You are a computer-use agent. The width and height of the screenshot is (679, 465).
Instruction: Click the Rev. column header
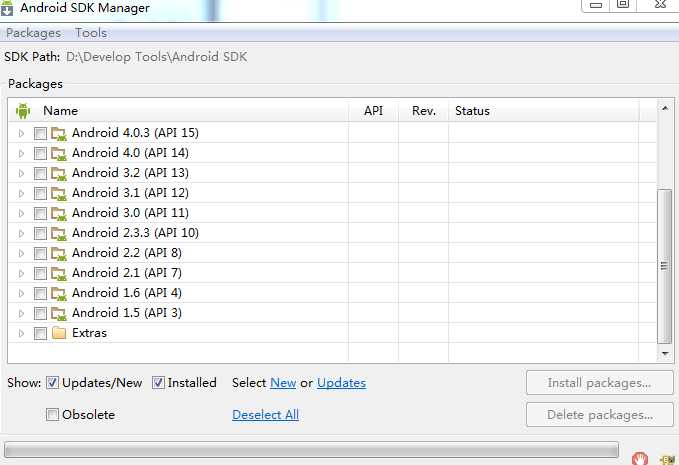click(424, 111)
